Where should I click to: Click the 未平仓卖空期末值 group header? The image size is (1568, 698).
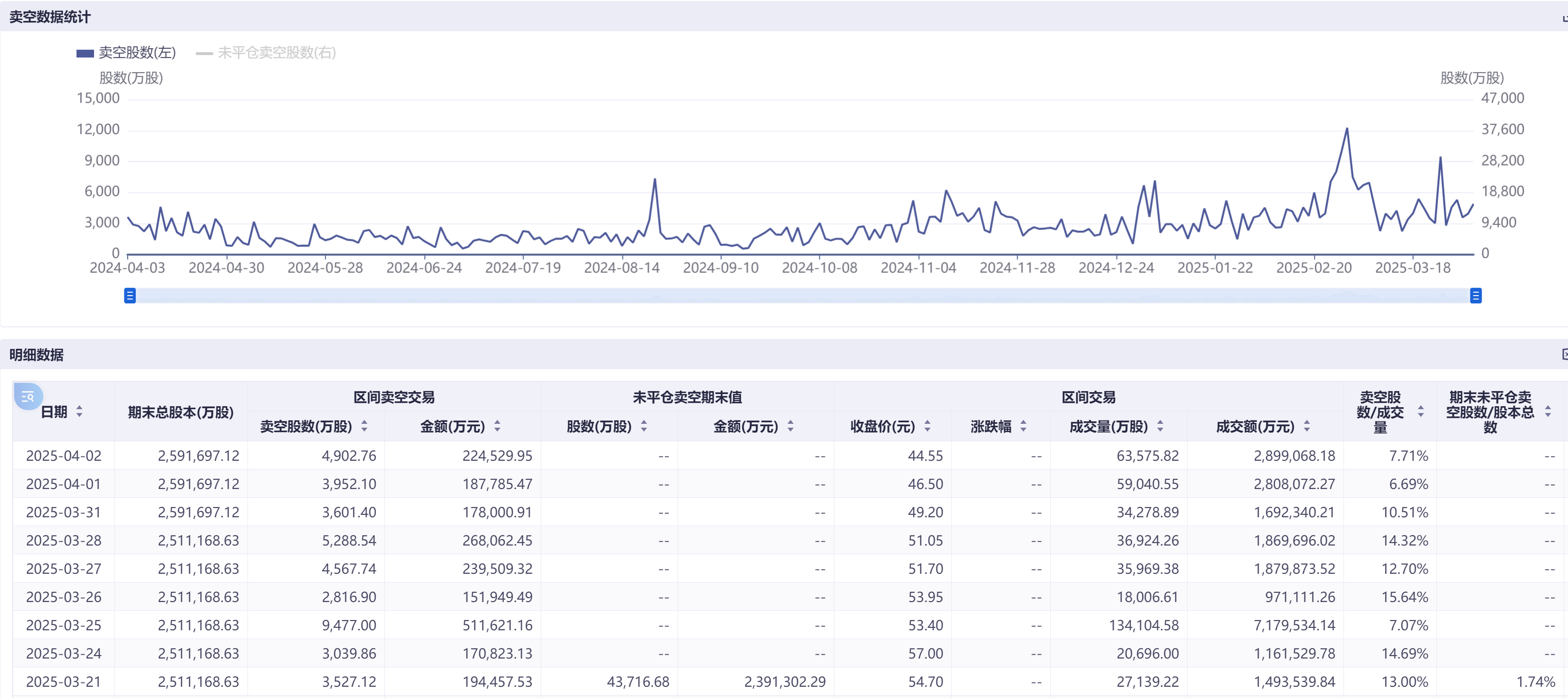(687, 397)
